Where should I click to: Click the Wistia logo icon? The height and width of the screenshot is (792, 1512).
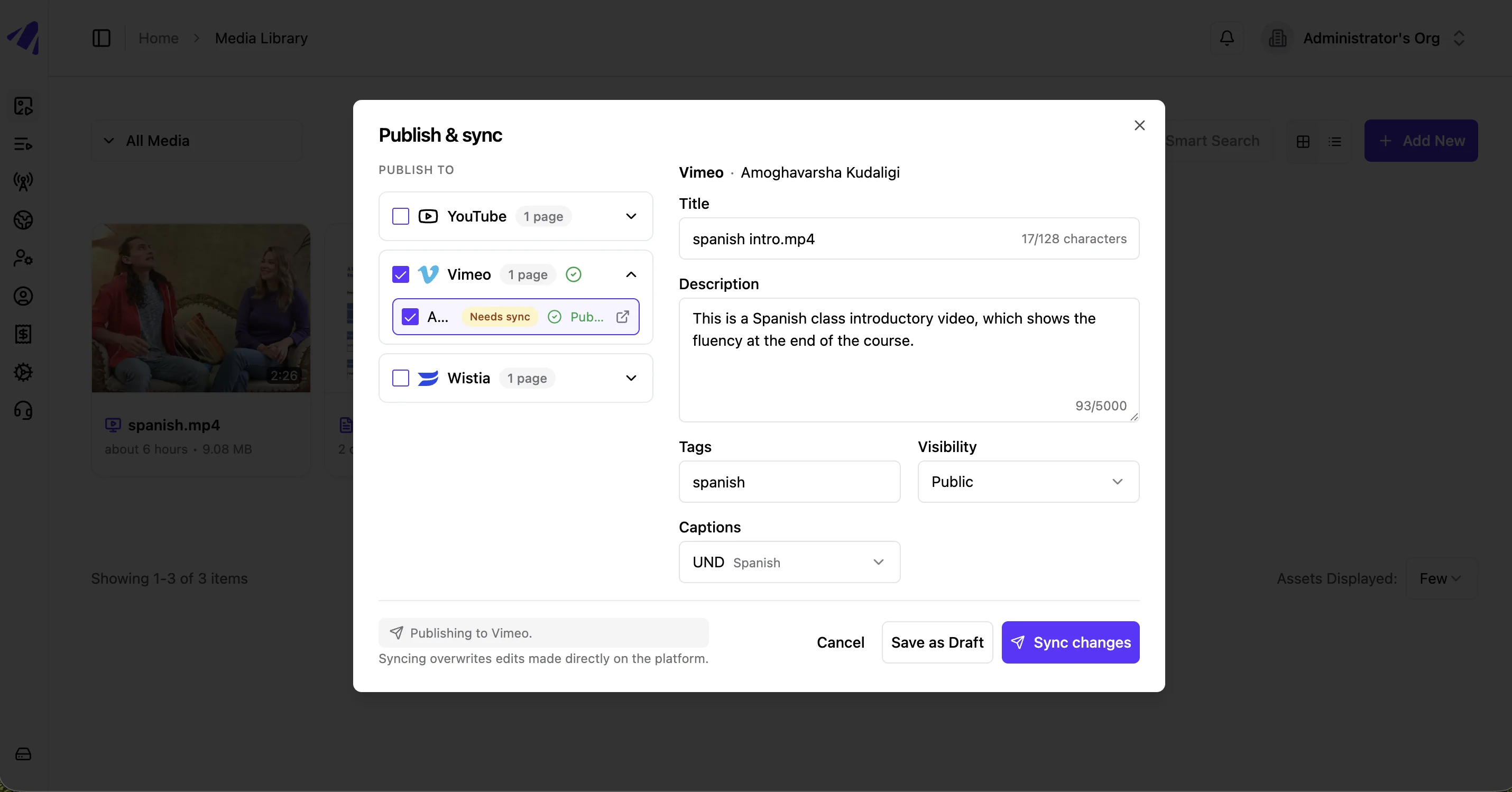(x=428, y=379)
